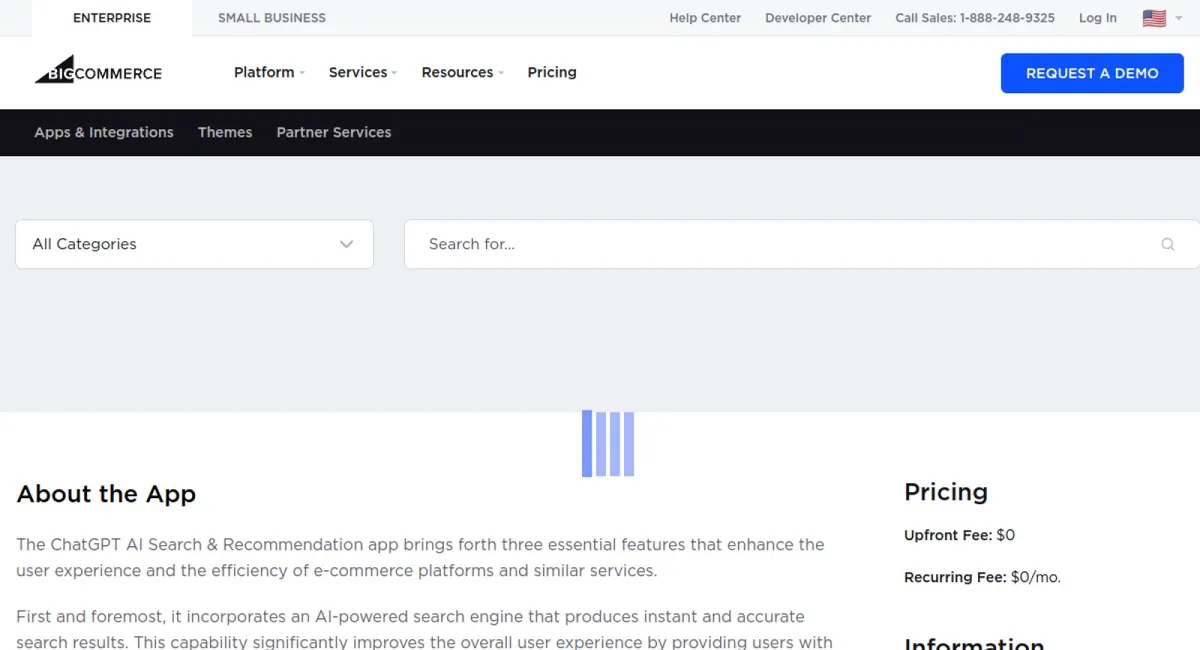Click the loading spinner graphic

607,443
